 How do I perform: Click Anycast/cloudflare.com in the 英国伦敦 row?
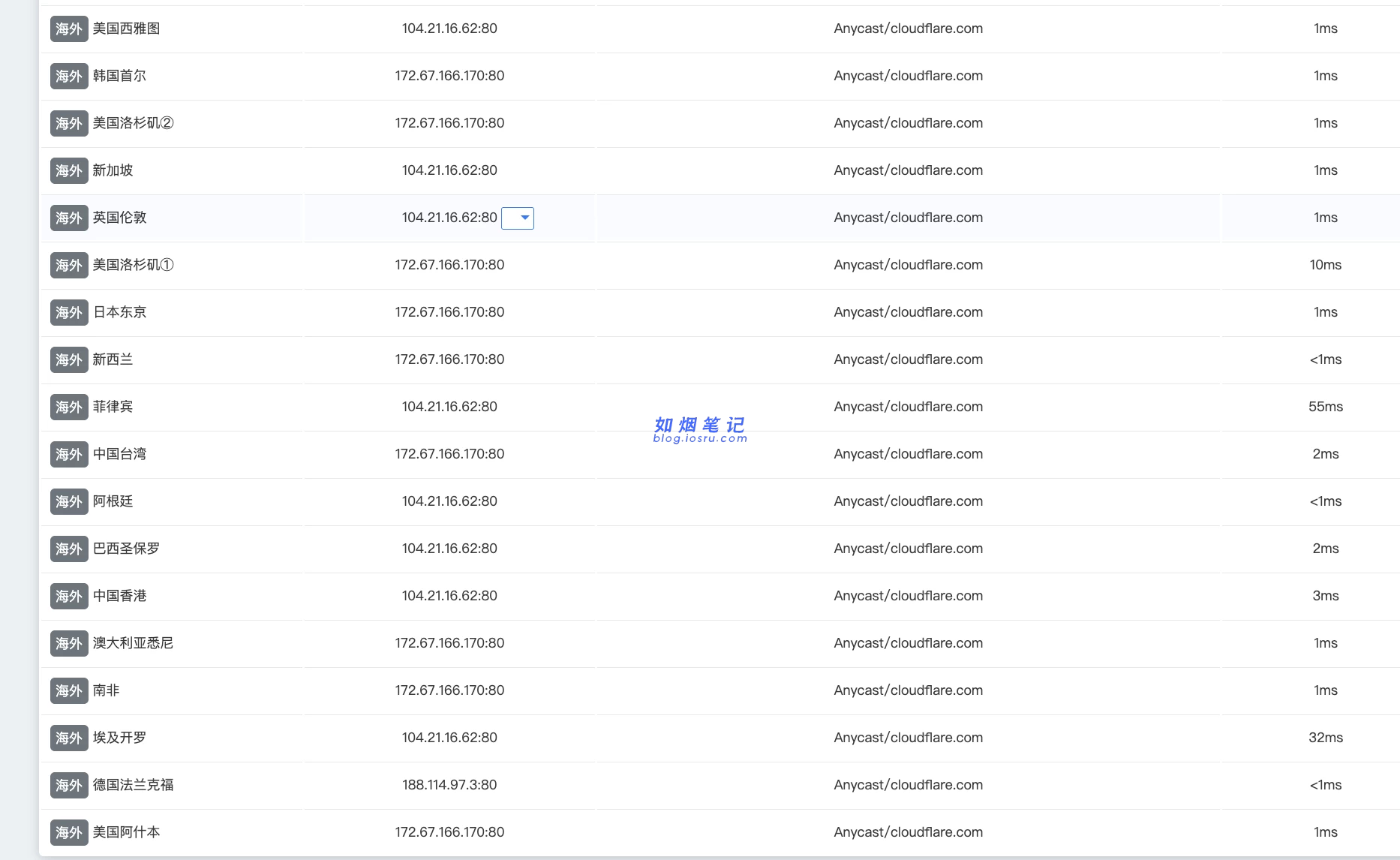909,218
